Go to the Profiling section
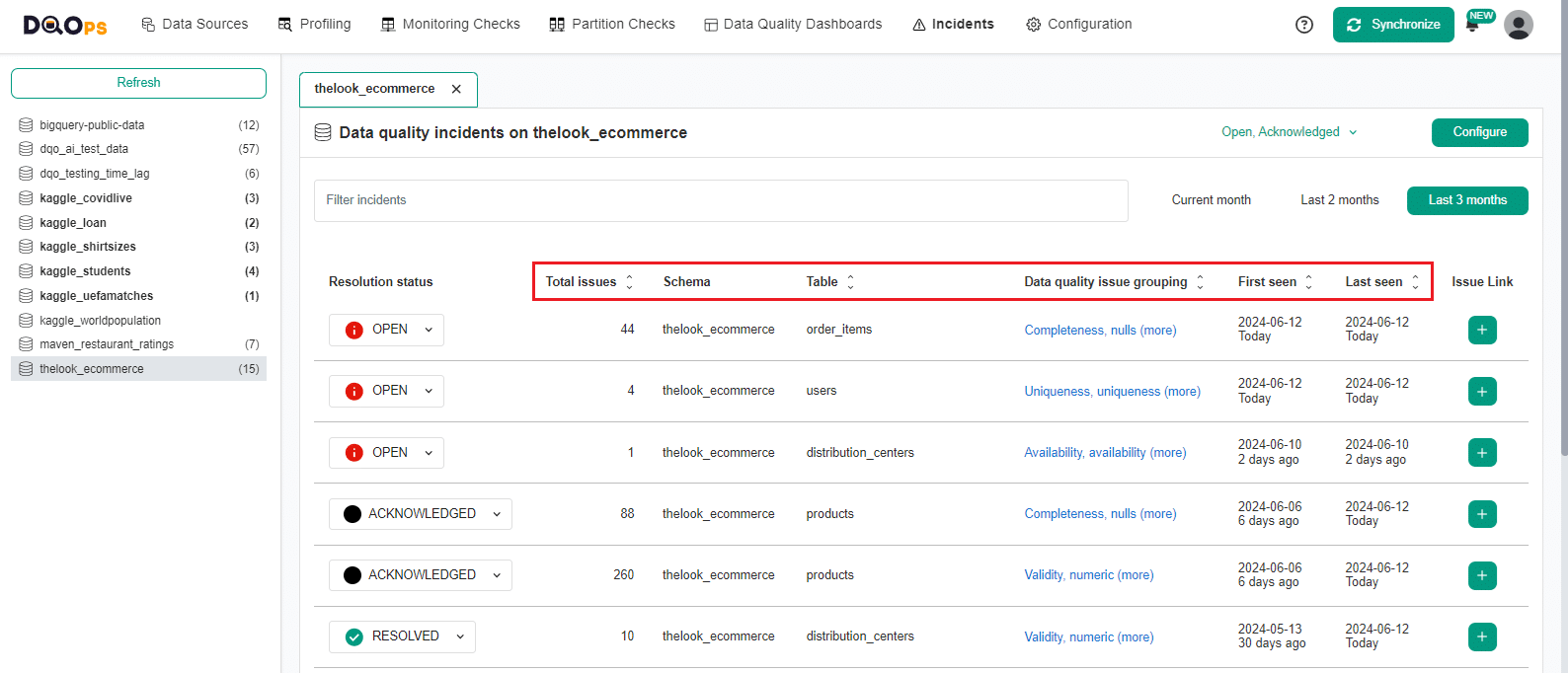Screen dimensions: 1568x673 coord(314,25)
